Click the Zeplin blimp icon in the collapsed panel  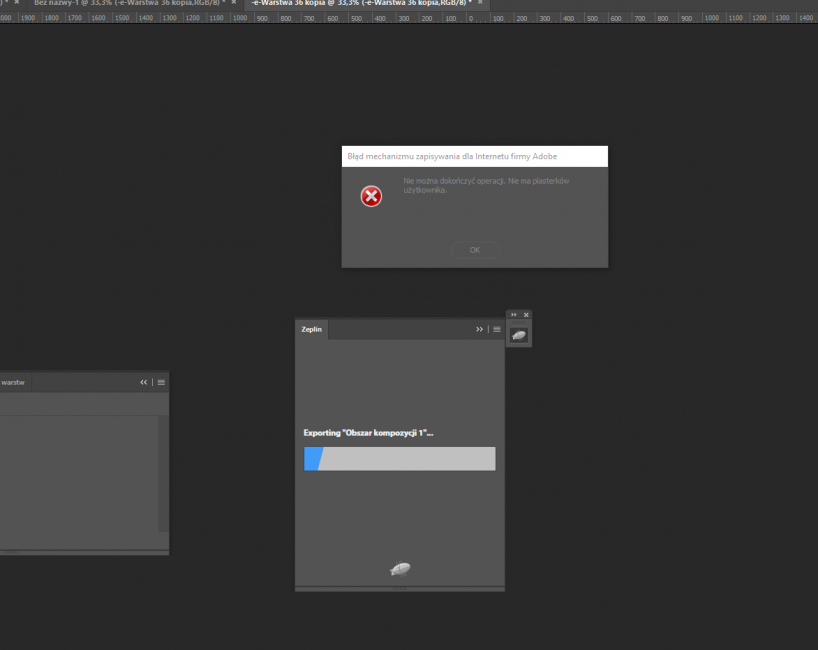518,334
